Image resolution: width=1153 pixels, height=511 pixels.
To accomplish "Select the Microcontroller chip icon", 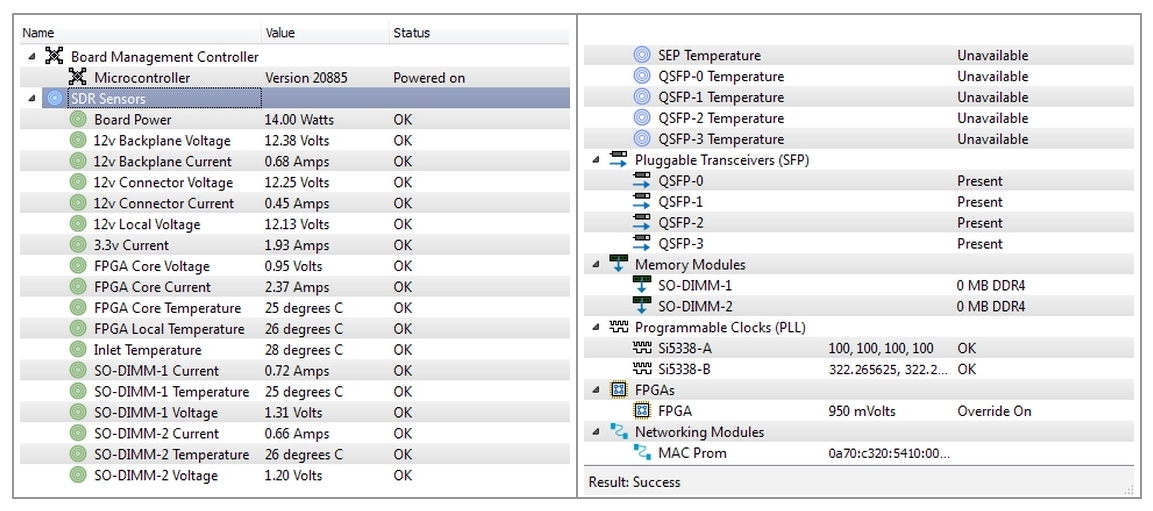I will [77, 77].
